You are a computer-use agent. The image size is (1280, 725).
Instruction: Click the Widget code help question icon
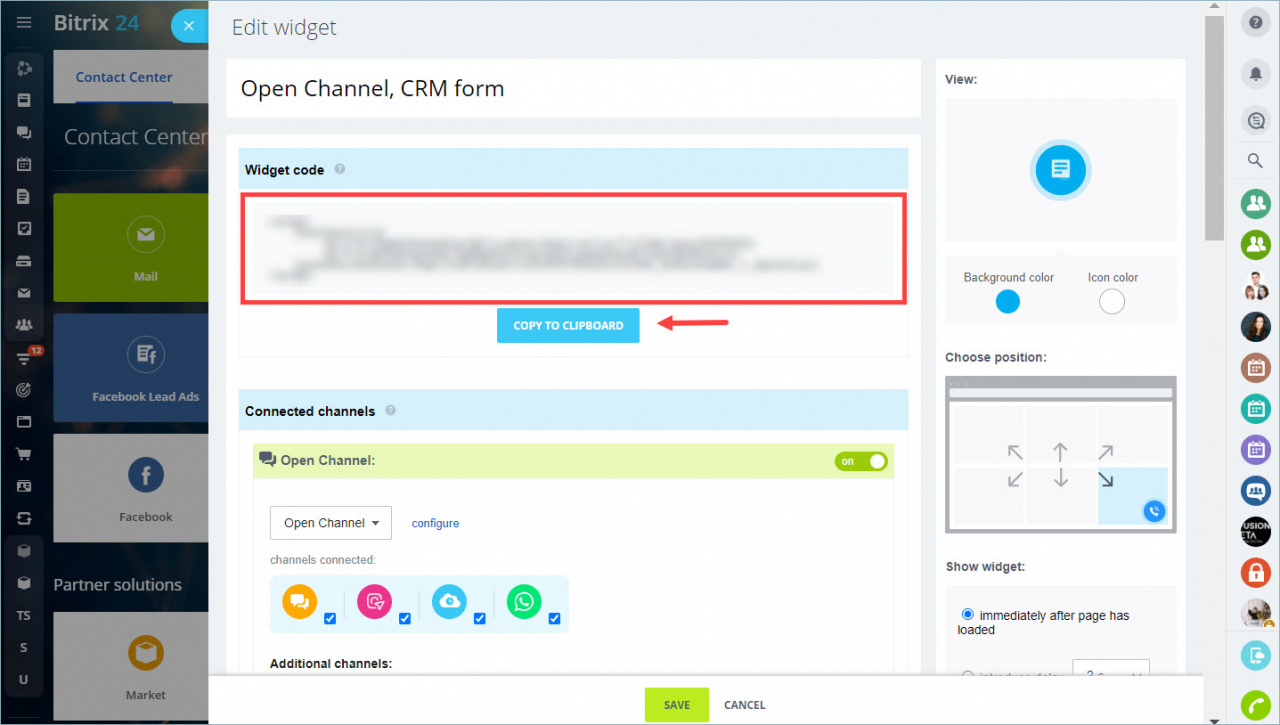(x=340, y=169)
